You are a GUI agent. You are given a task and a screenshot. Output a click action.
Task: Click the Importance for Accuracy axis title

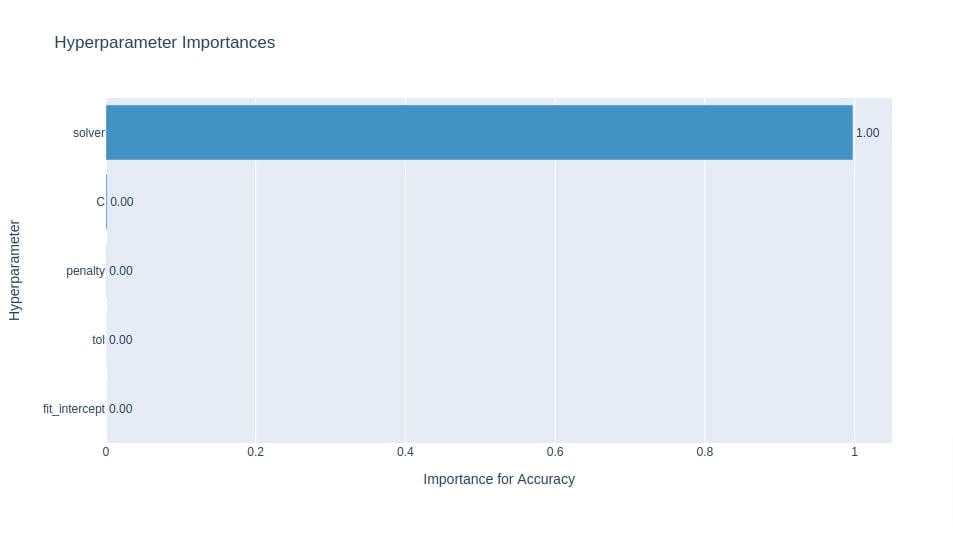coord(499,480)
